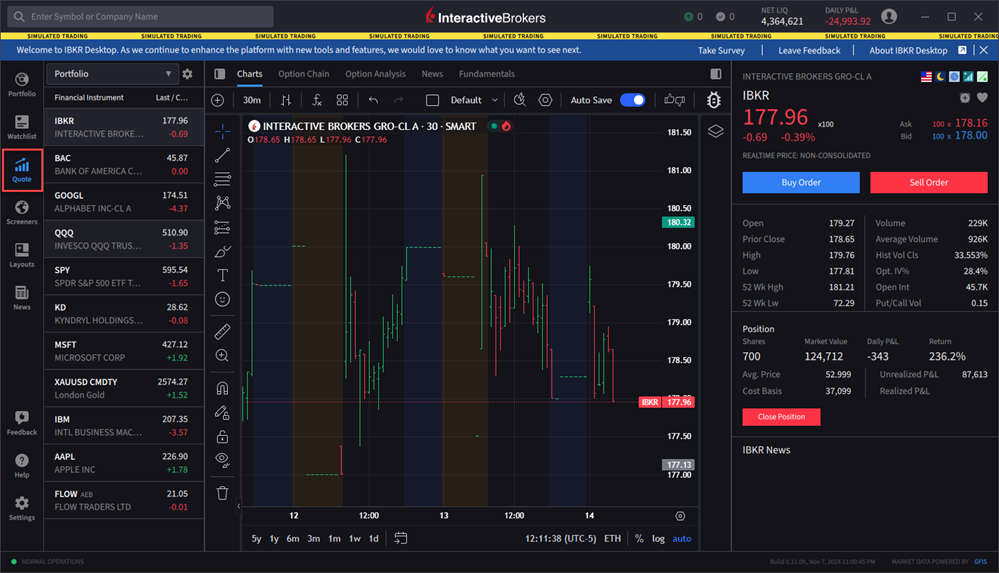Viewport: 999px width, 573px height.
Task: Select the AAPL row in portfolio
Action: pyautogui.click(x=124, y=463)
